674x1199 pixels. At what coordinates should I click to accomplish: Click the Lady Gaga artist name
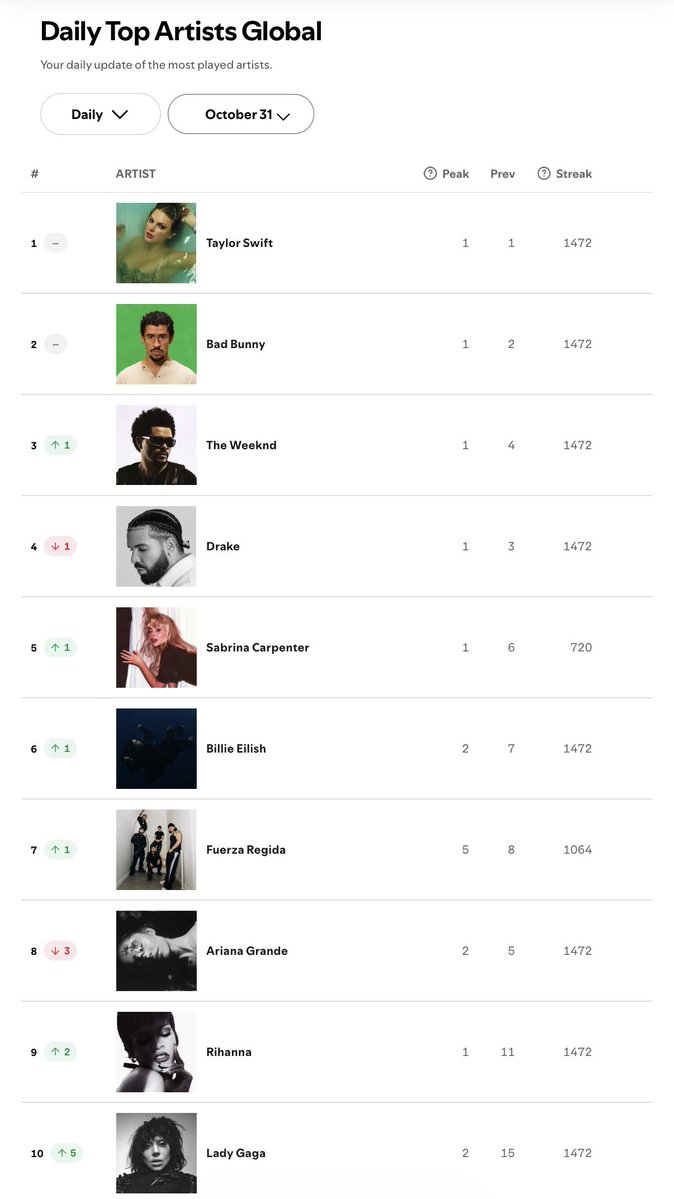(236, 1153)
